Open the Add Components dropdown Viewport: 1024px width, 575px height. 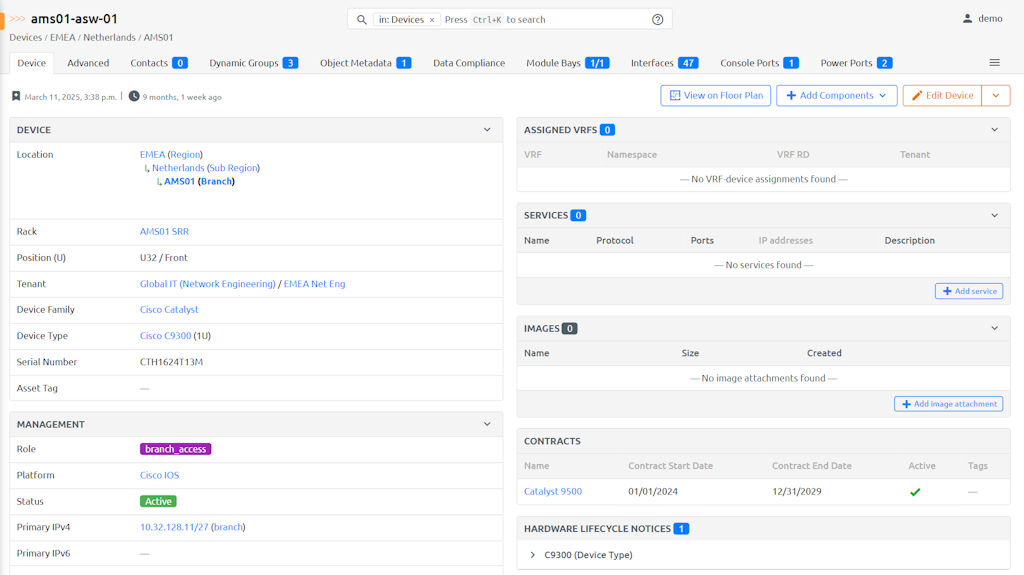pyautogui.click(x=836, y=95)
